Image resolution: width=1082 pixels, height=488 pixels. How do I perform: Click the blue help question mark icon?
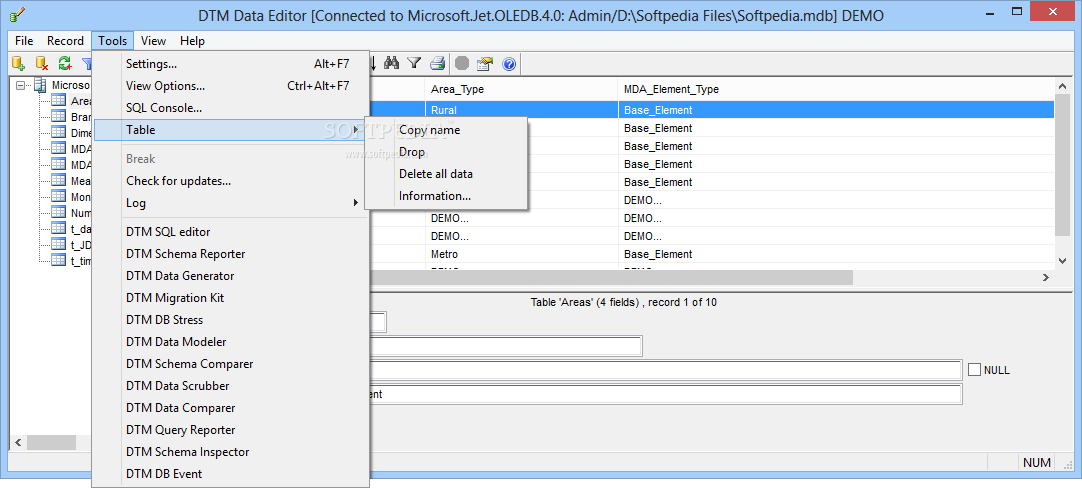click(509, 64)
